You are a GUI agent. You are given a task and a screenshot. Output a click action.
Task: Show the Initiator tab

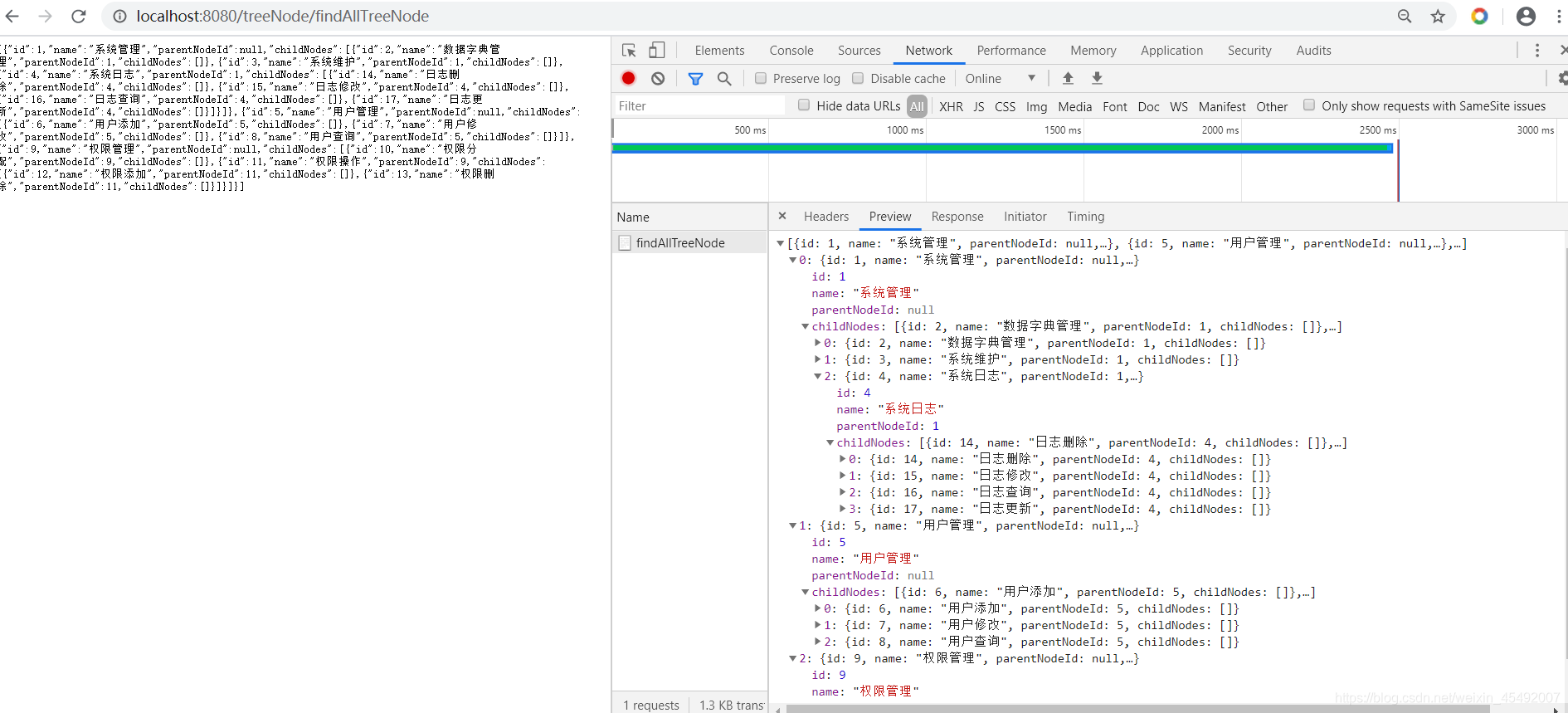coord(1025,217)
